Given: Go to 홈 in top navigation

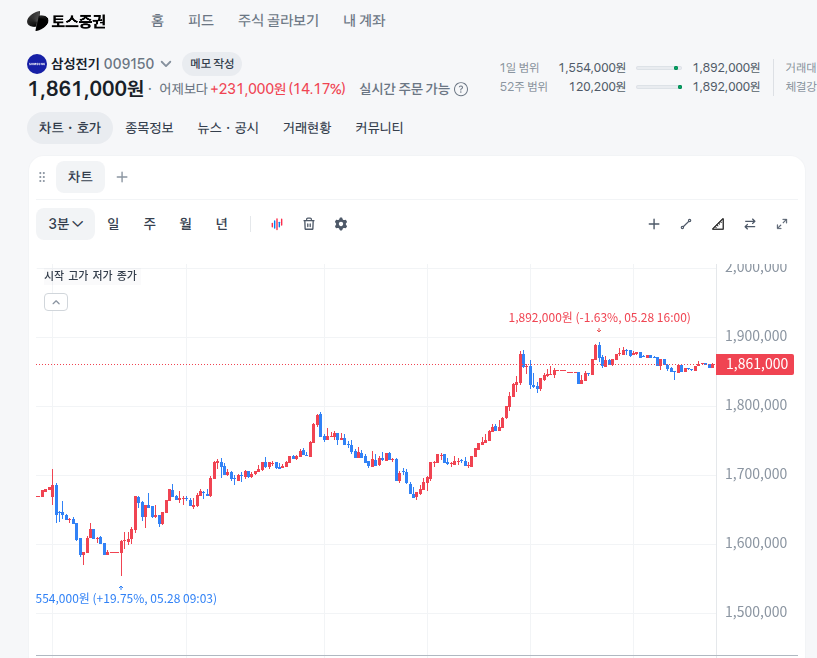Looking at the screenshot, I should pos(157,21).
